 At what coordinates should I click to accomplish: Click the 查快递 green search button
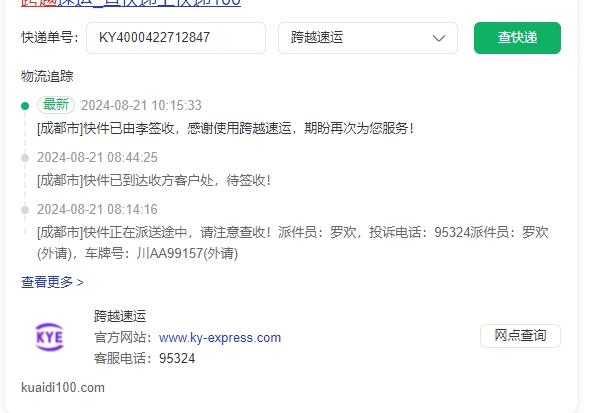(x=517, y=38)
